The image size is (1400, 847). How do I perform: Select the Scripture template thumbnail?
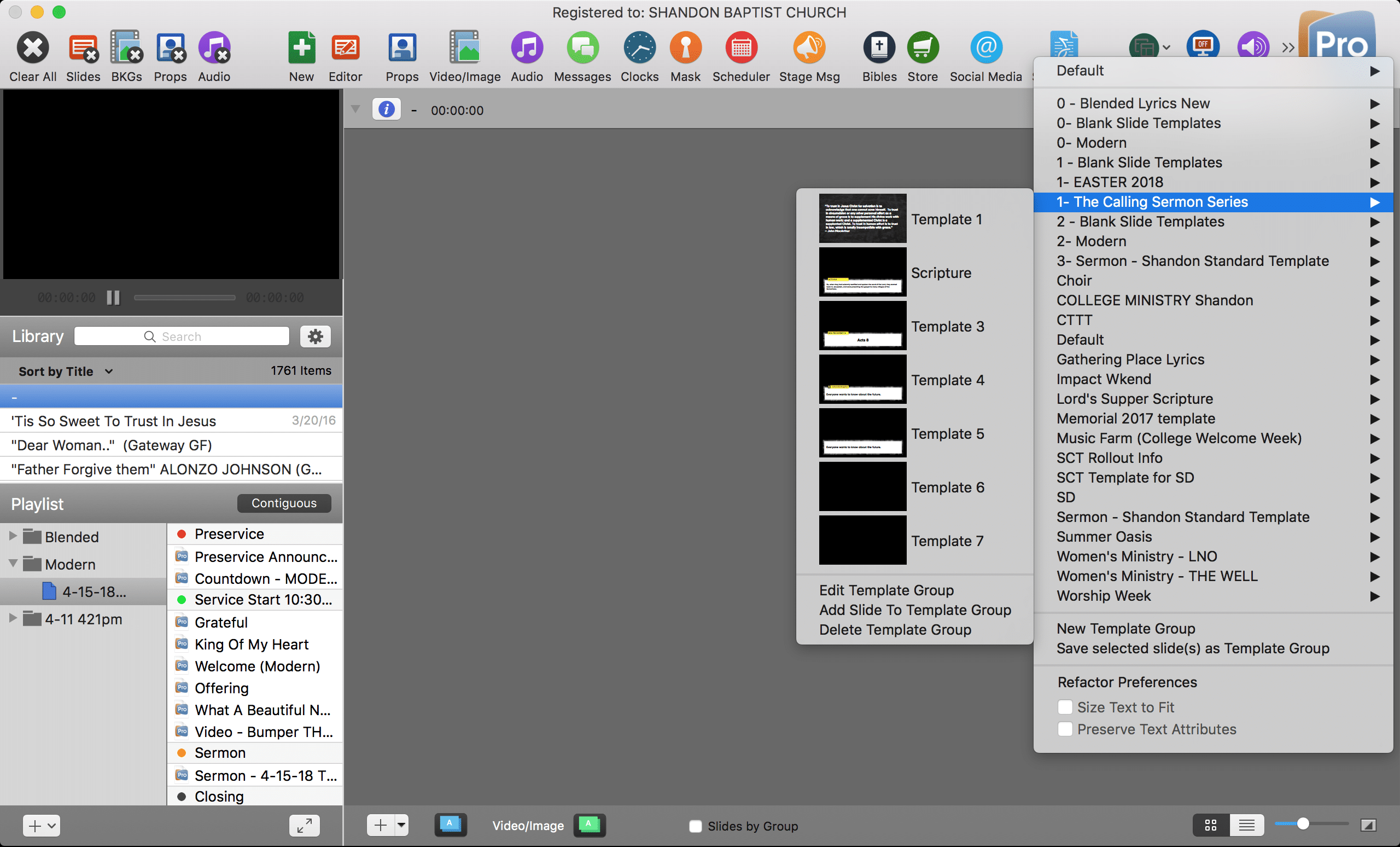point(862,272)
